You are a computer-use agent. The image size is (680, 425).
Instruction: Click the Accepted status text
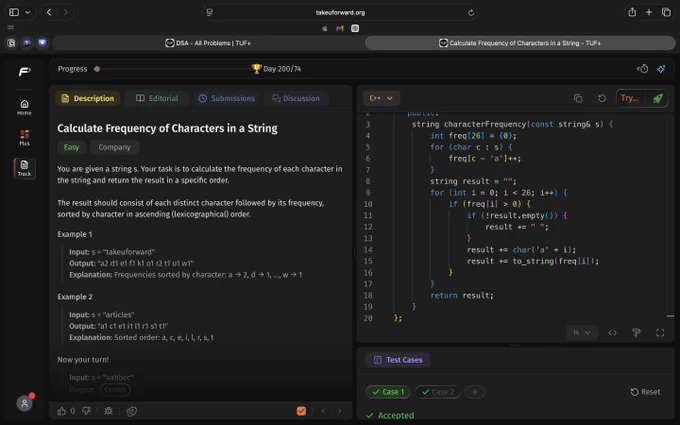(x=396, y=415)
